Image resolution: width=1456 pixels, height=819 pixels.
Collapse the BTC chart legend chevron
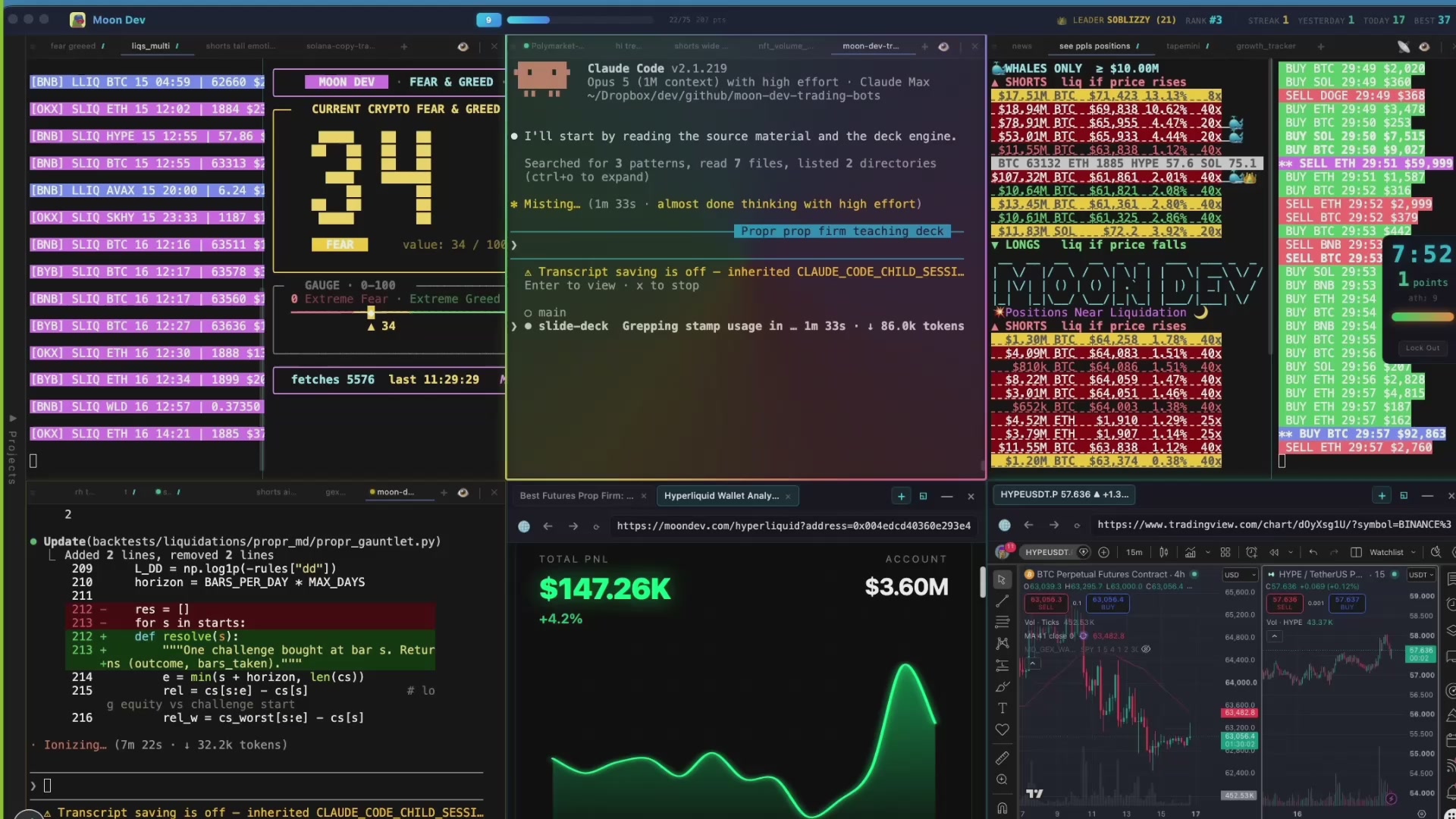click(x=1032, y=664)
